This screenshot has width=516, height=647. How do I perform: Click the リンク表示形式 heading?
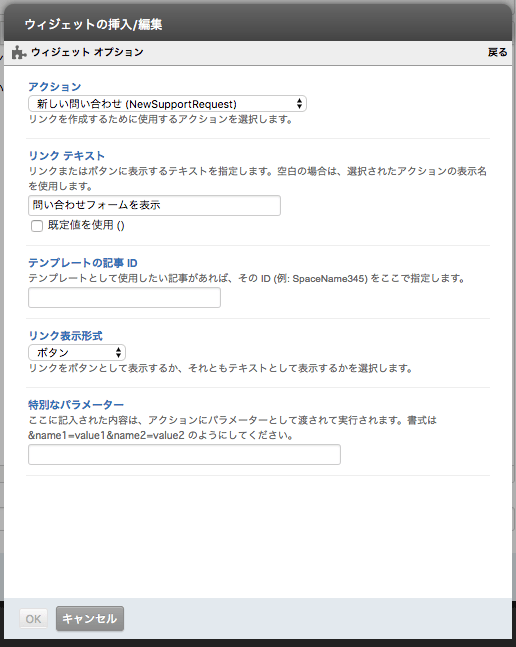(65, 335)
